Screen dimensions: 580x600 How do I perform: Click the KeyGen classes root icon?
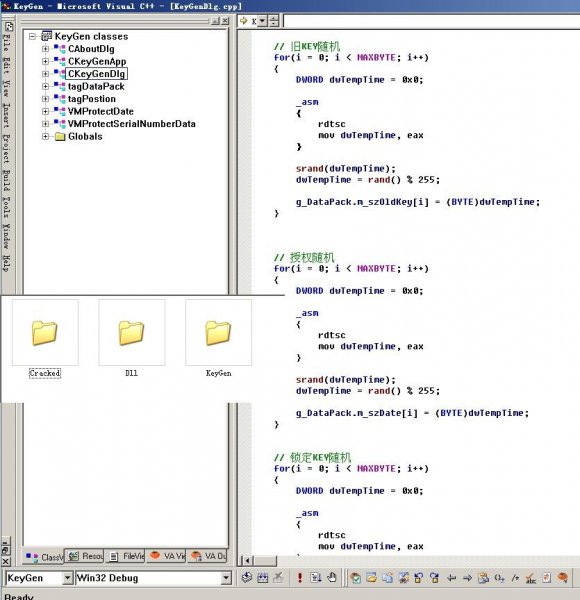pos(46,36)
